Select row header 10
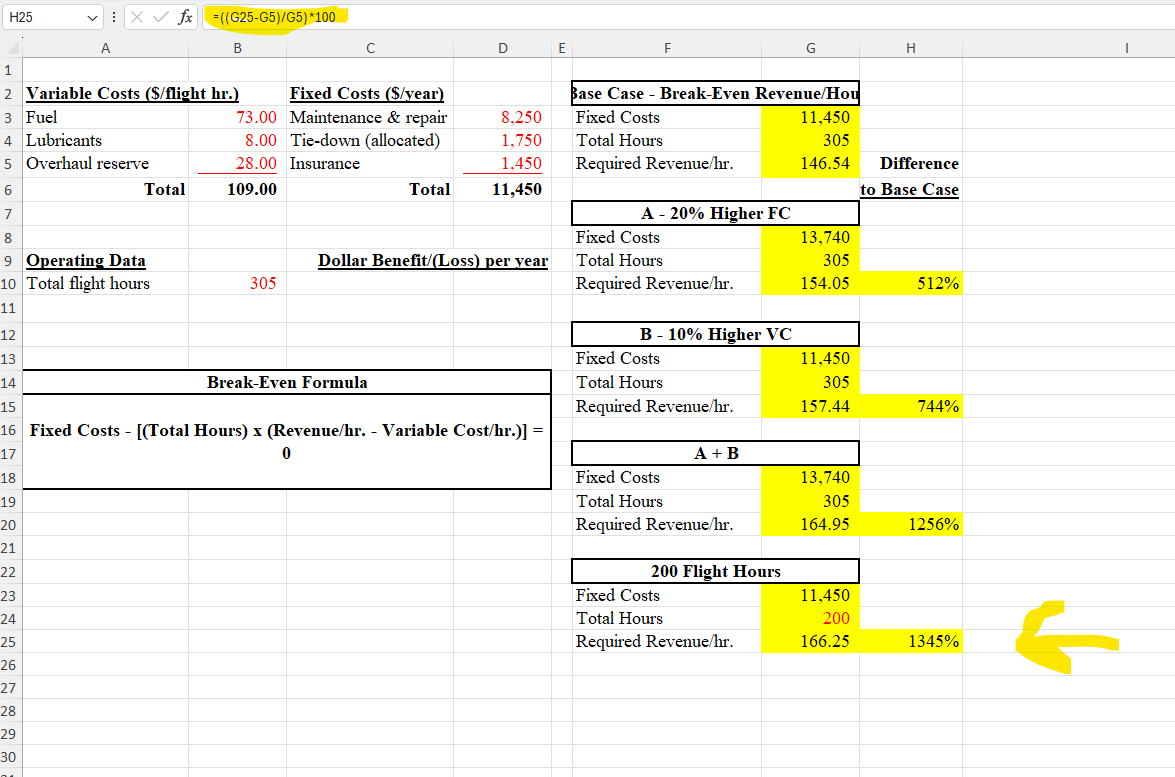Image resolution: width=1175 pixels, height=777 pixels. (x=8, y=283)
